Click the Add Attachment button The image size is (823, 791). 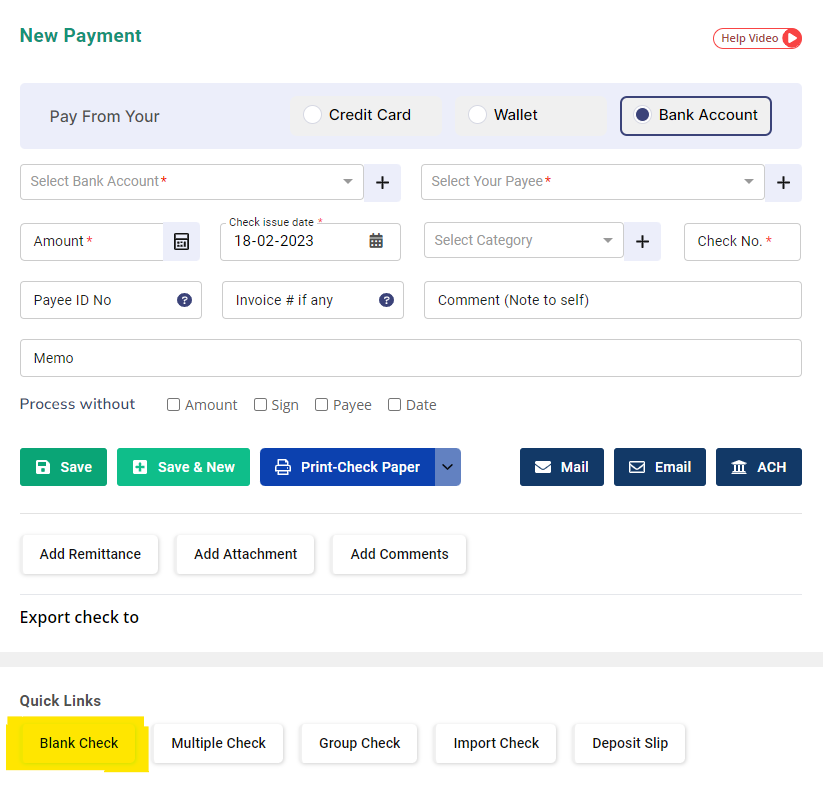tap(245, 554)
